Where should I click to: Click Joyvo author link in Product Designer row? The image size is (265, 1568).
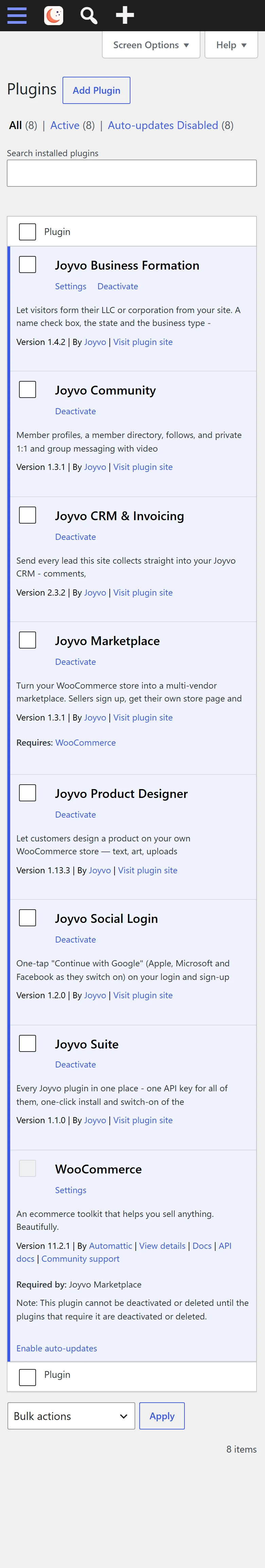(100, 871)
